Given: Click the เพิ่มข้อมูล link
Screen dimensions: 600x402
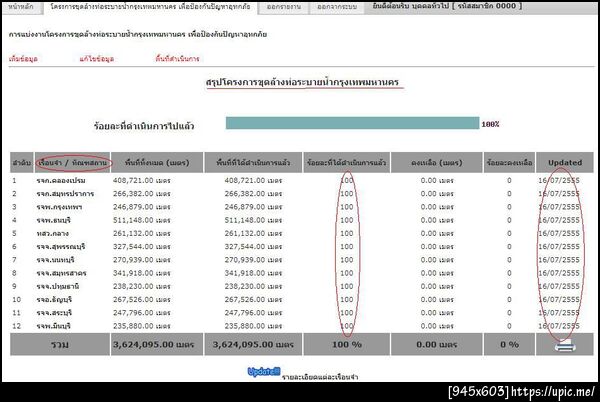Looking at the screenshot, I should click(x=23, y=59).
